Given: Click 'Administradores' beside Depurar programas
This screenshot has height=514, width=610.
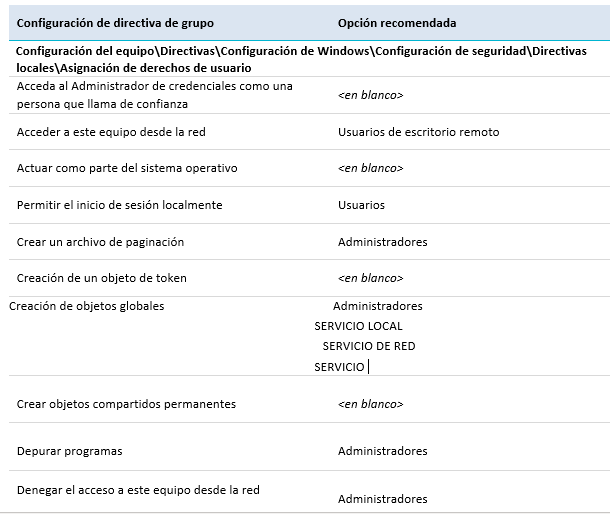Looking at the screenshot, I should click(382, 451).
